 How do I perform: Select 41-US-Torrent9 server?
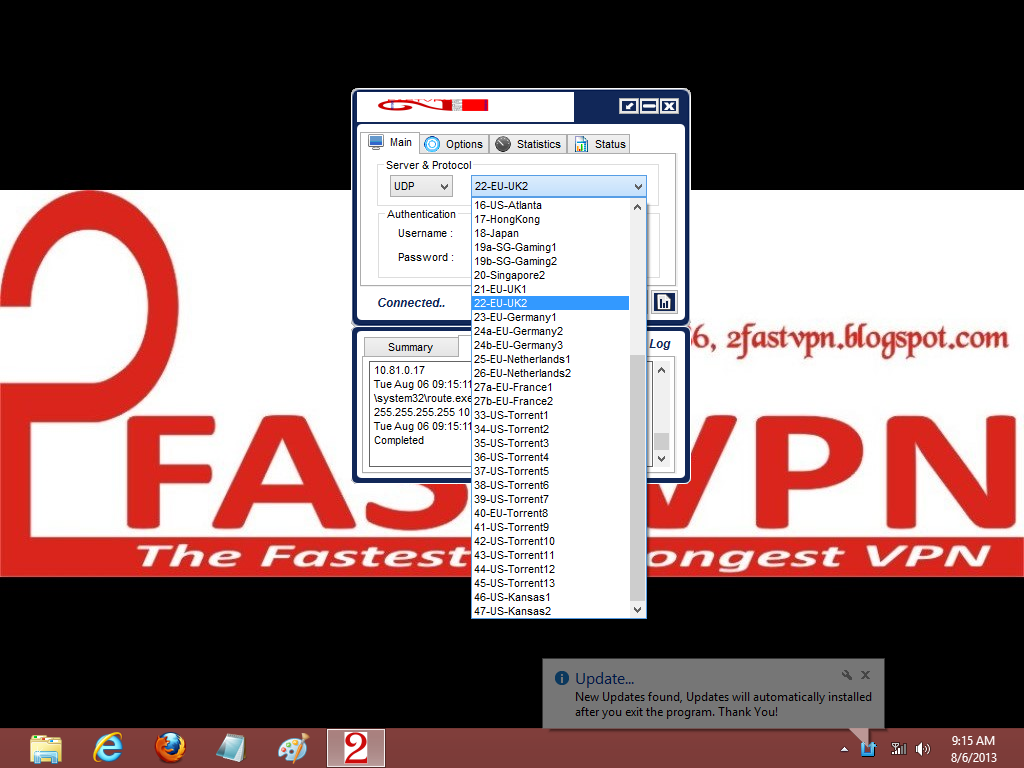pyautogui.click(x=550, y=528)
